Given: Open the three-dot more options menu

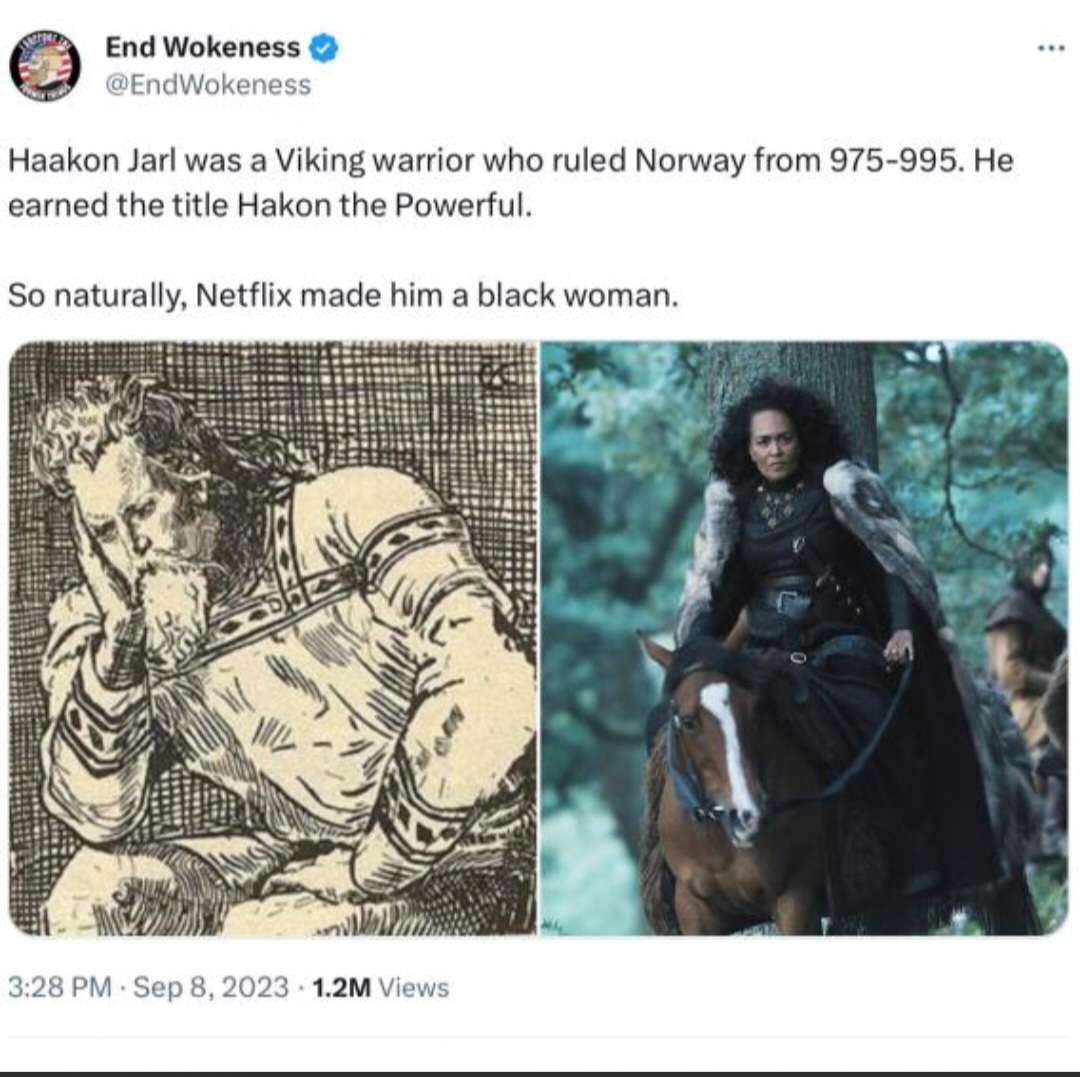Looking at the screenshot, I should pyautogui.click(x=1051, y=48).
